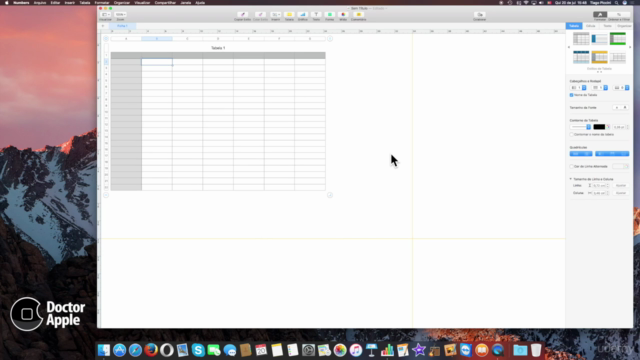Click the Coluna width input field

599,193
